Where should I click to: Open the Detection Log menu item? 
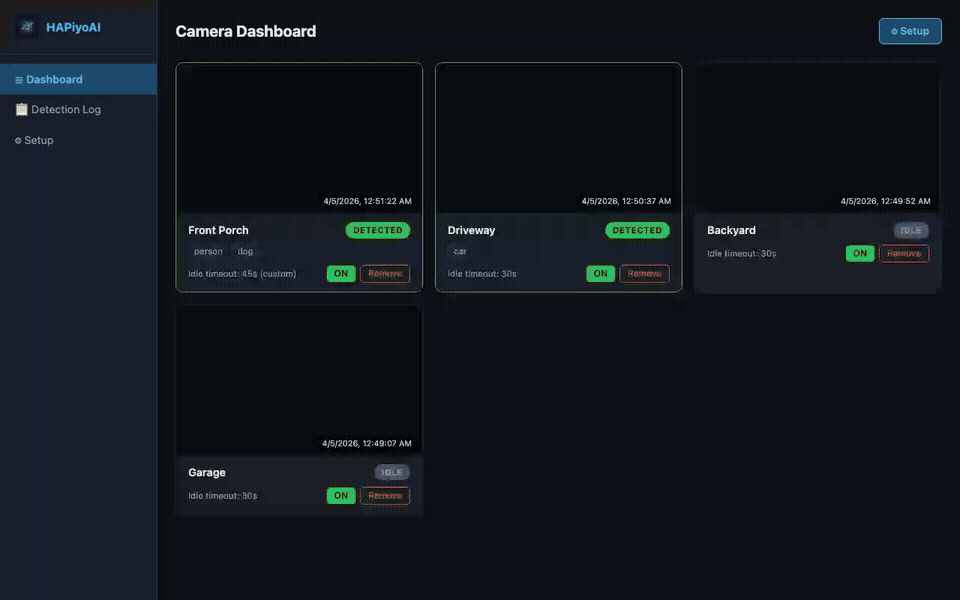click(65, 110)
